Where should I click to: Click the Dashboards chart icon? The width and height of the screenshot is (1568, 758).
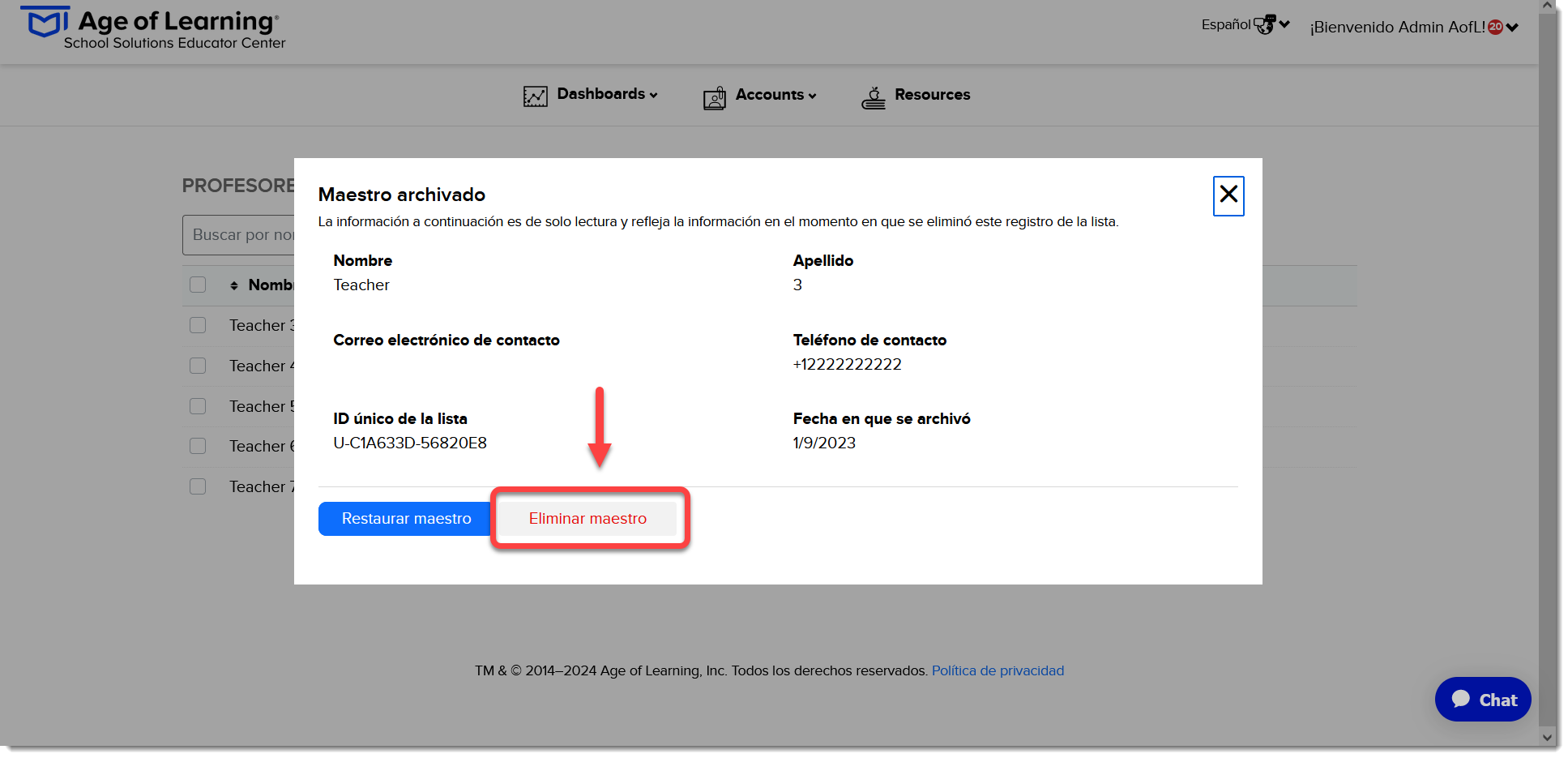pyautogui.click(x=536, y=96)
